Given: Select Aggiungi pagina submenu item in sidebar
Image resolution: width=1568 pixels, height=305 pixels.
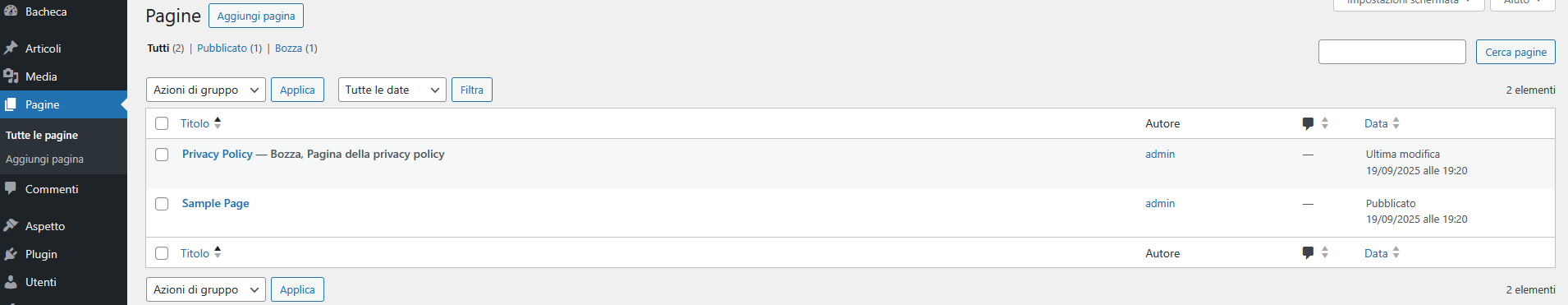Looking at the screenshot, I should click(44, 159).
